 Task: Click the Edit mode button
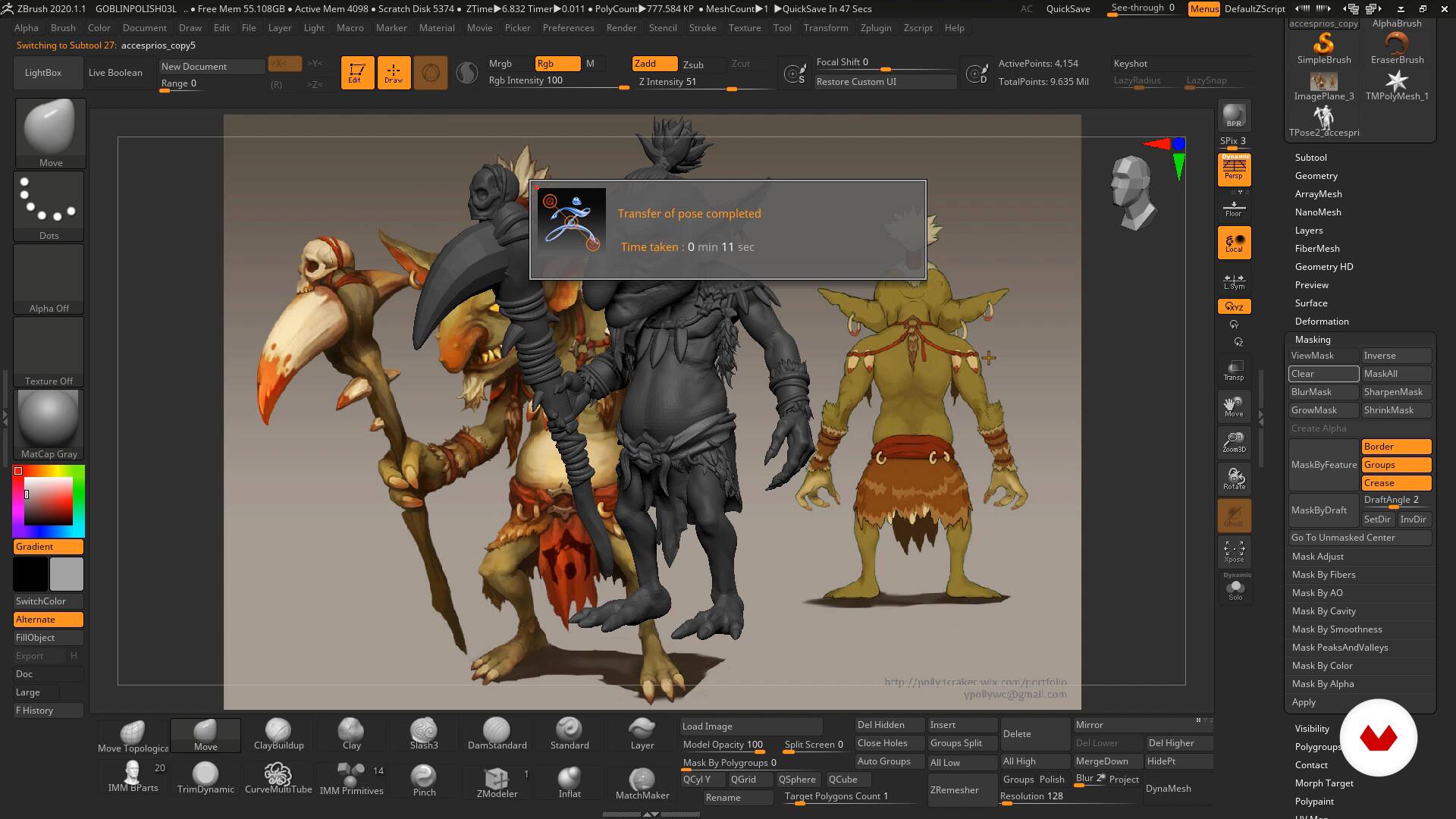pyautogui.click(x=357, y=73)
